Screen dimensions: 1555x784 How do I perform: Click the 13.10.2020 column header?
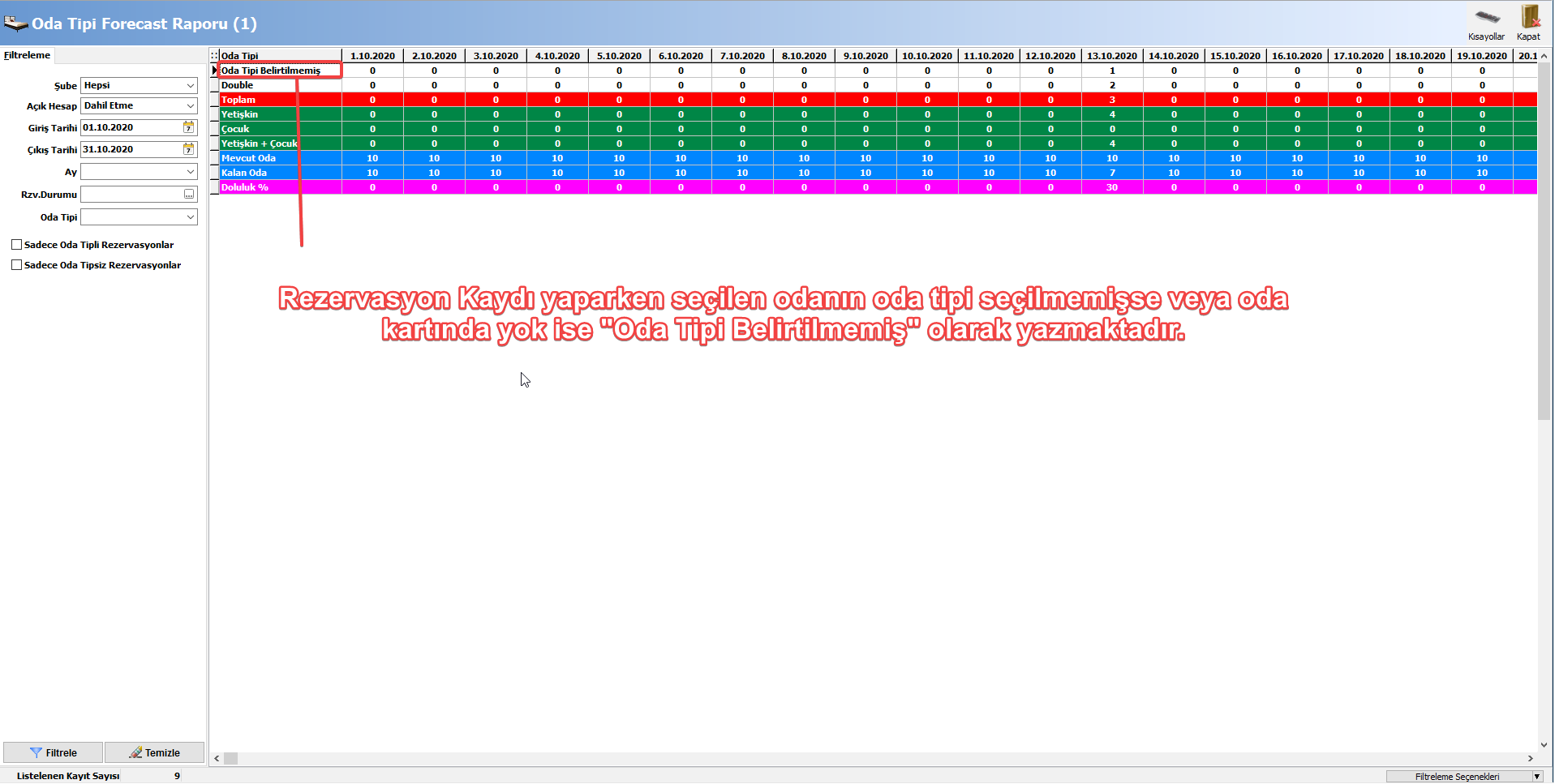tap(1112, 56)
